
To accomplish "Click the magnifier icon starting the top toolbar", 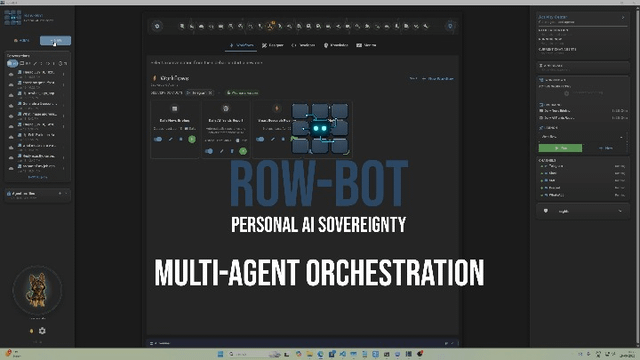I will (x=182, y=26).
